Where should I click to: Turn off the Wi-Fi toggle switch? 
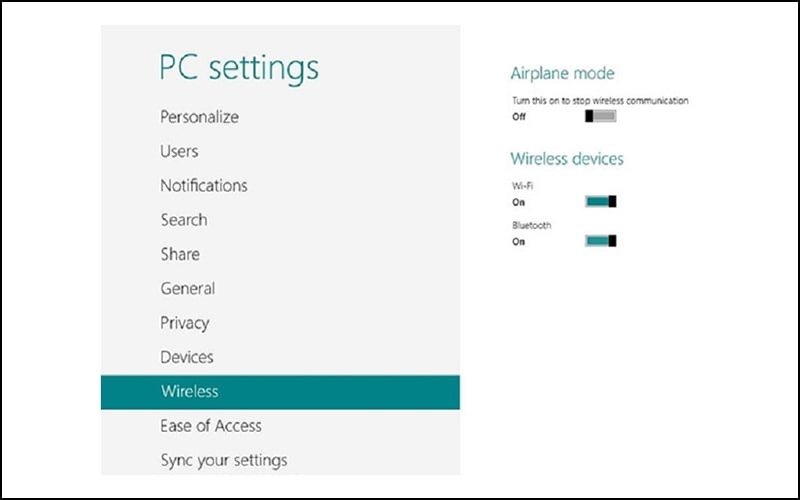(x=601, y=202)
